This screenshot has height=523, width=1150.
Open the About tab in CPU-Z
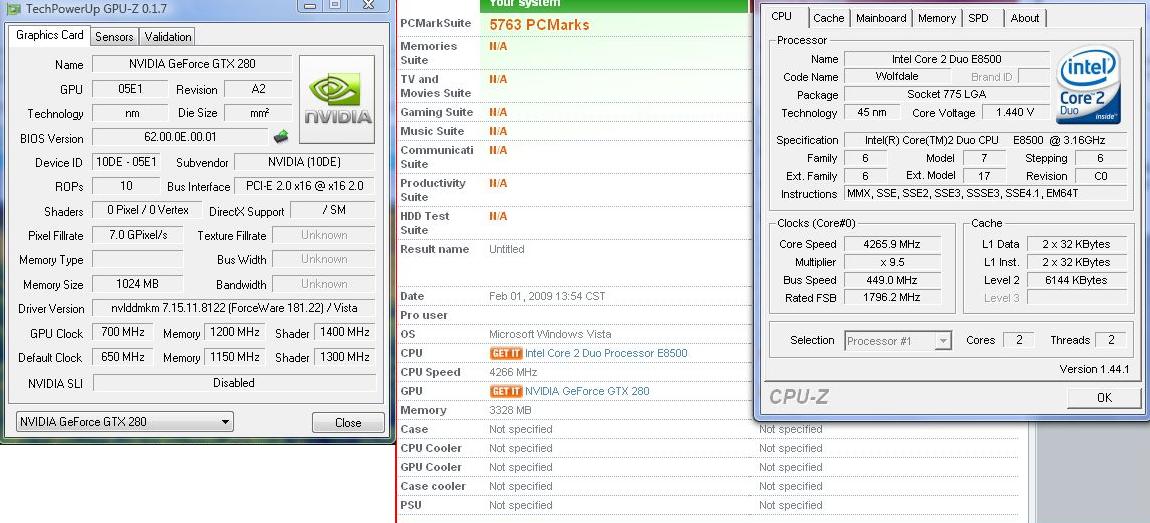1025,18
